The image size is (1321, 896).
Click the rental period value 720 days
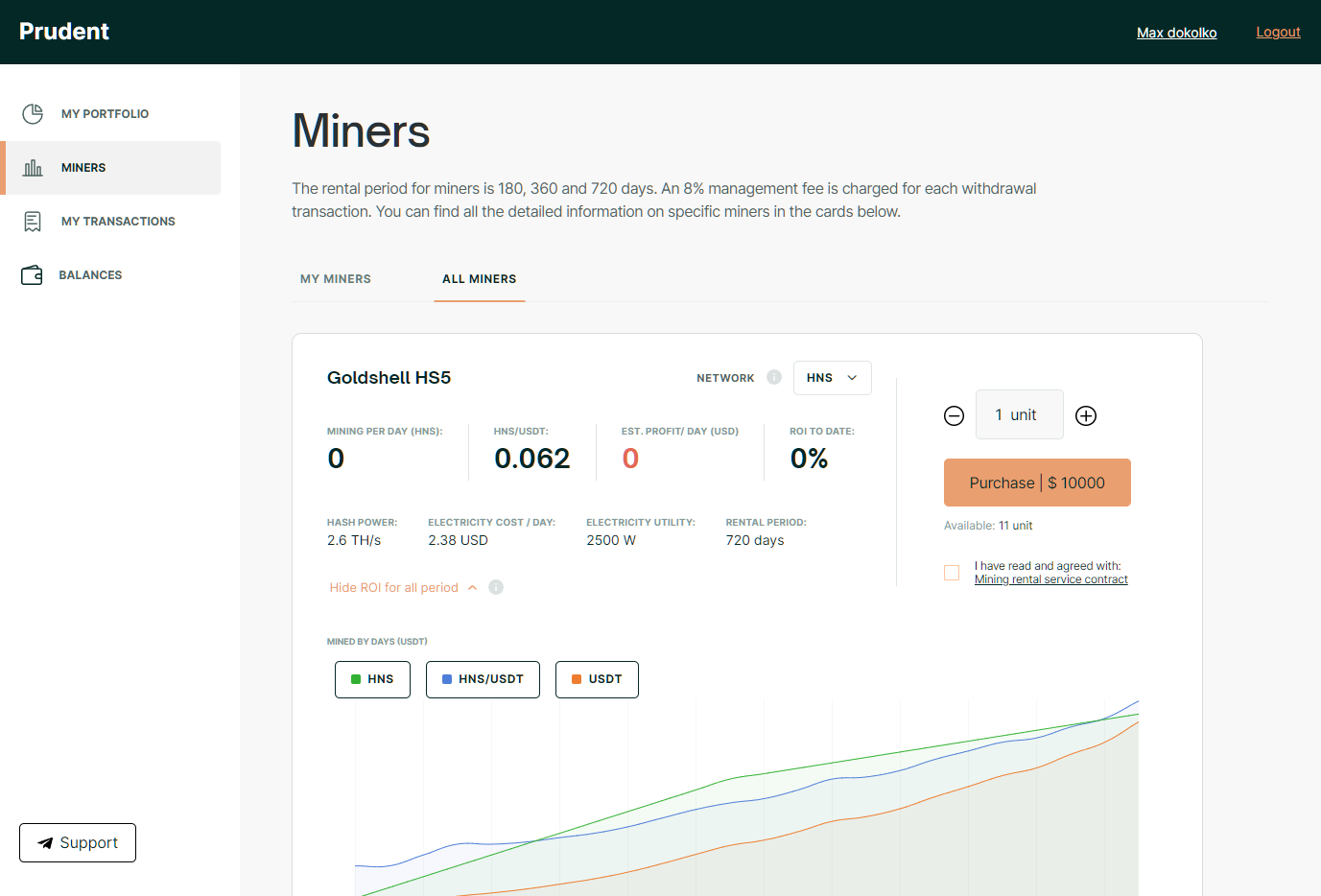(755, 540)
